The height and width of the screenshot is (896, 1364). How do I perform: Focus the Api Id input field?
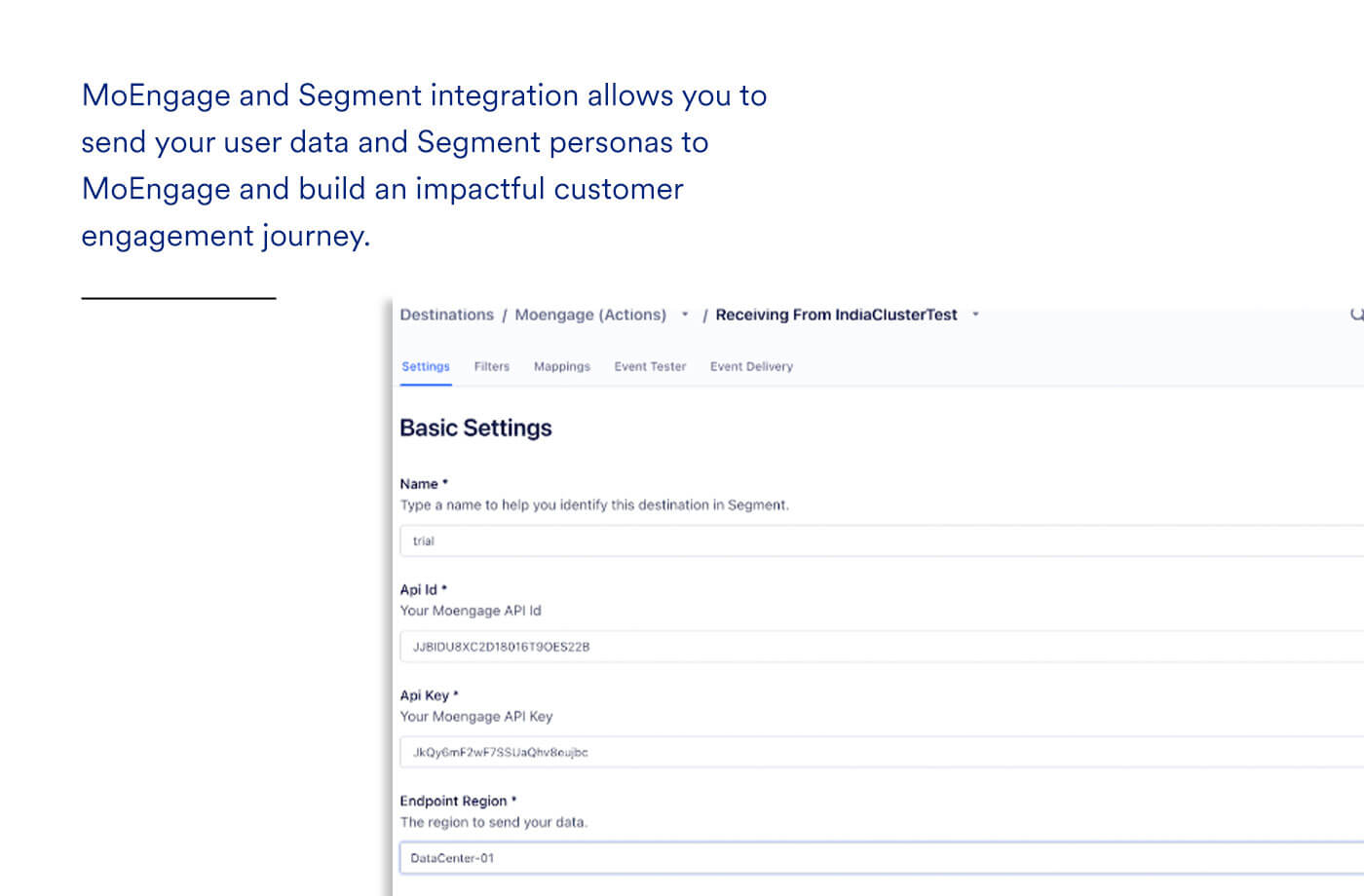[882, 647]
